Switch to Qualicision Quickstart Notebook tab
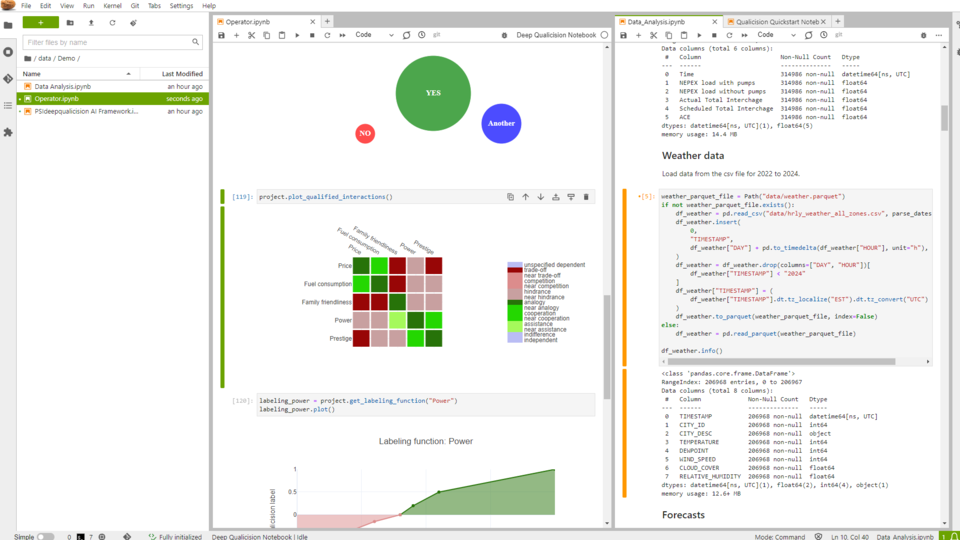This screenshot has width=960, height=540. (x=782, y=21)
